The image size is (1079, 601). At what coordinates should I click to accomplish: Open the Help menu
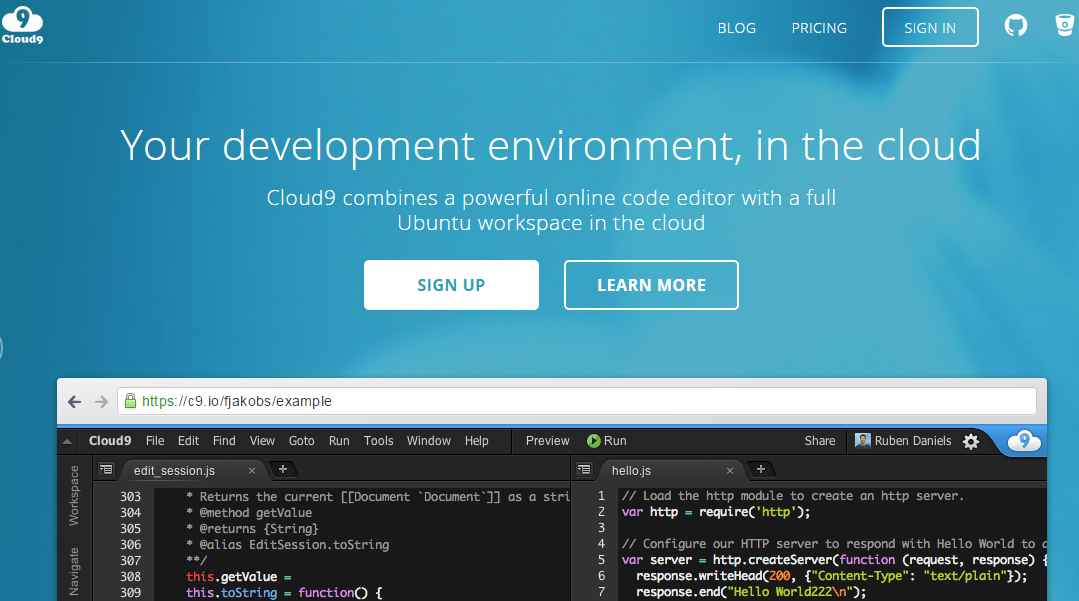tap(476, 441)
